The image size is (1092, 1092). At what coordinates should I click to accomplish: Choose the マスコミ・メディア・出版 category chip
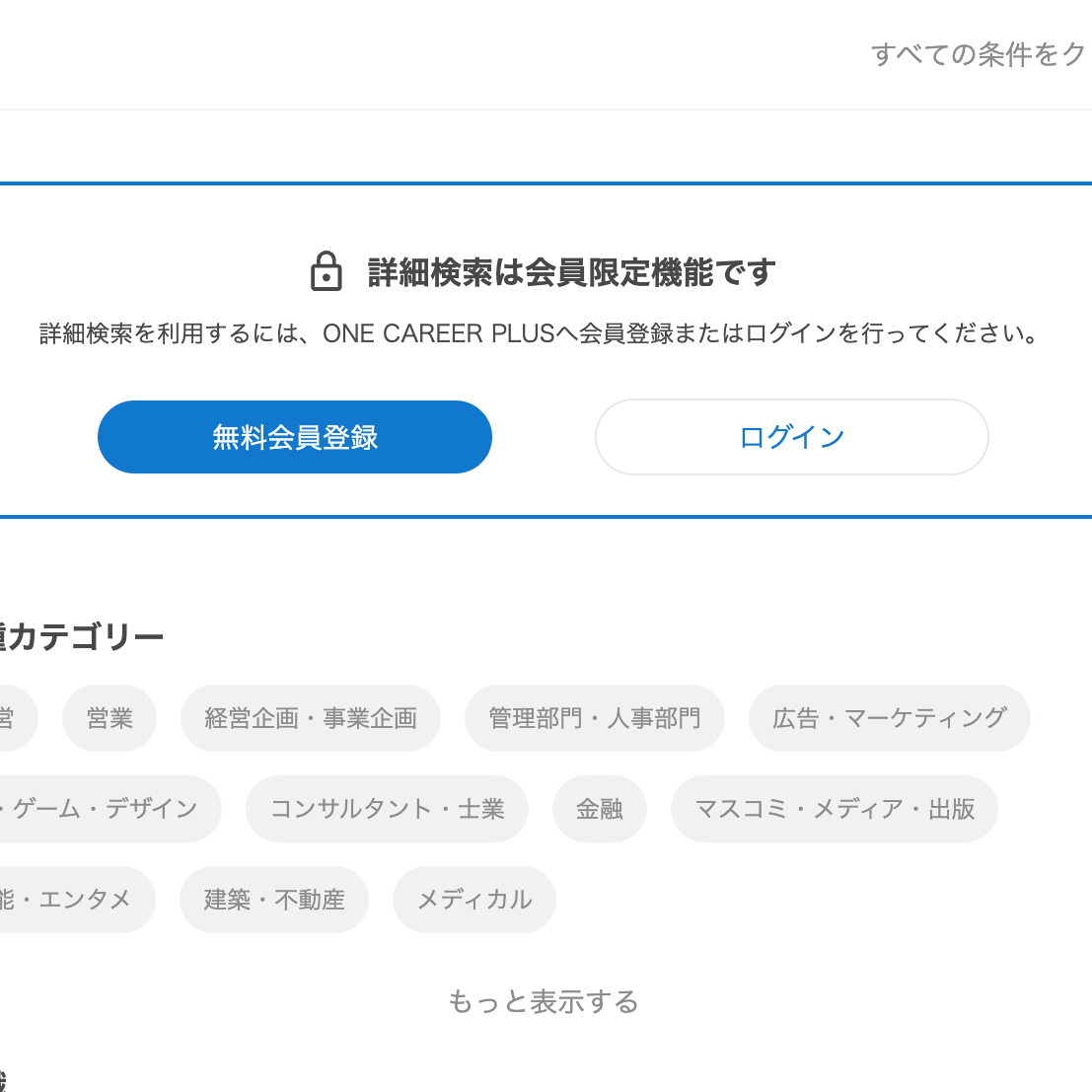pyautogui.click(x=835, y=809)
